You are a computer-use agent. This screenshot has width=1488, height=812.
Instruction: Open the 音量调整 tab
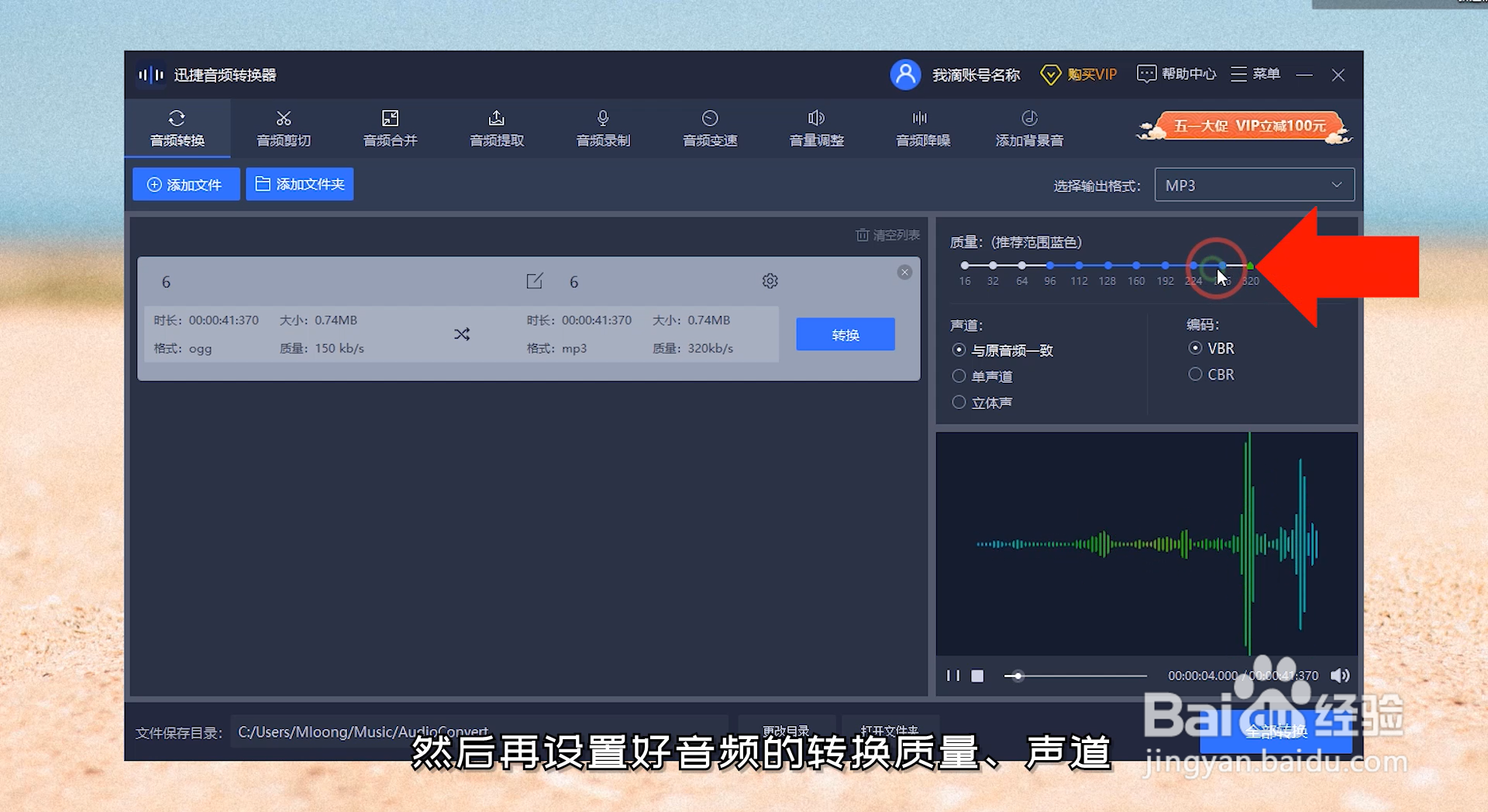[816, 129]
